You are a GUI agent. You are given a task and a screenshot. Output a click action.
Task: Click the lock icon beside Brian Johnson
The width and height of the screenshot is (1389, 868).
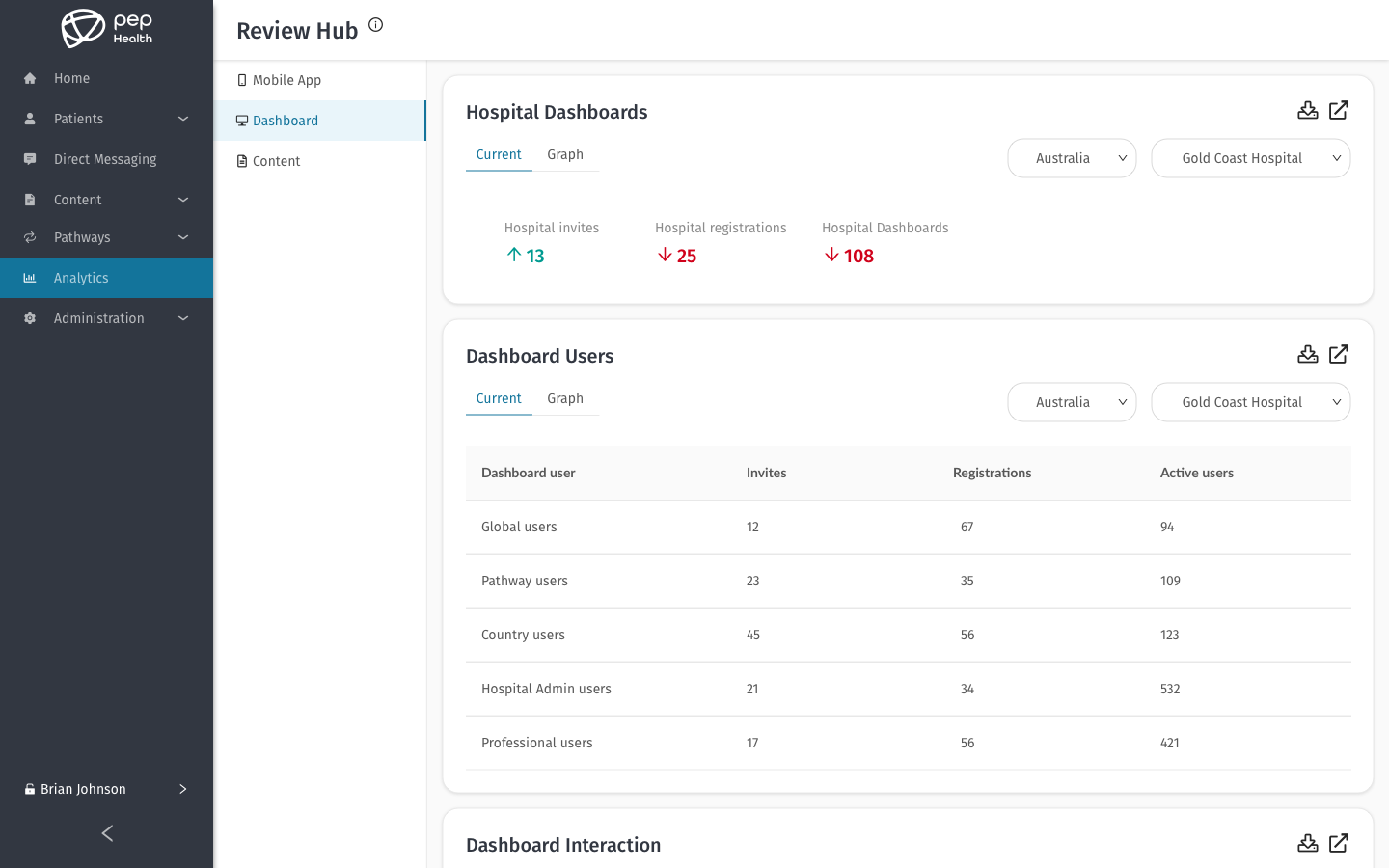click(30, 789)
